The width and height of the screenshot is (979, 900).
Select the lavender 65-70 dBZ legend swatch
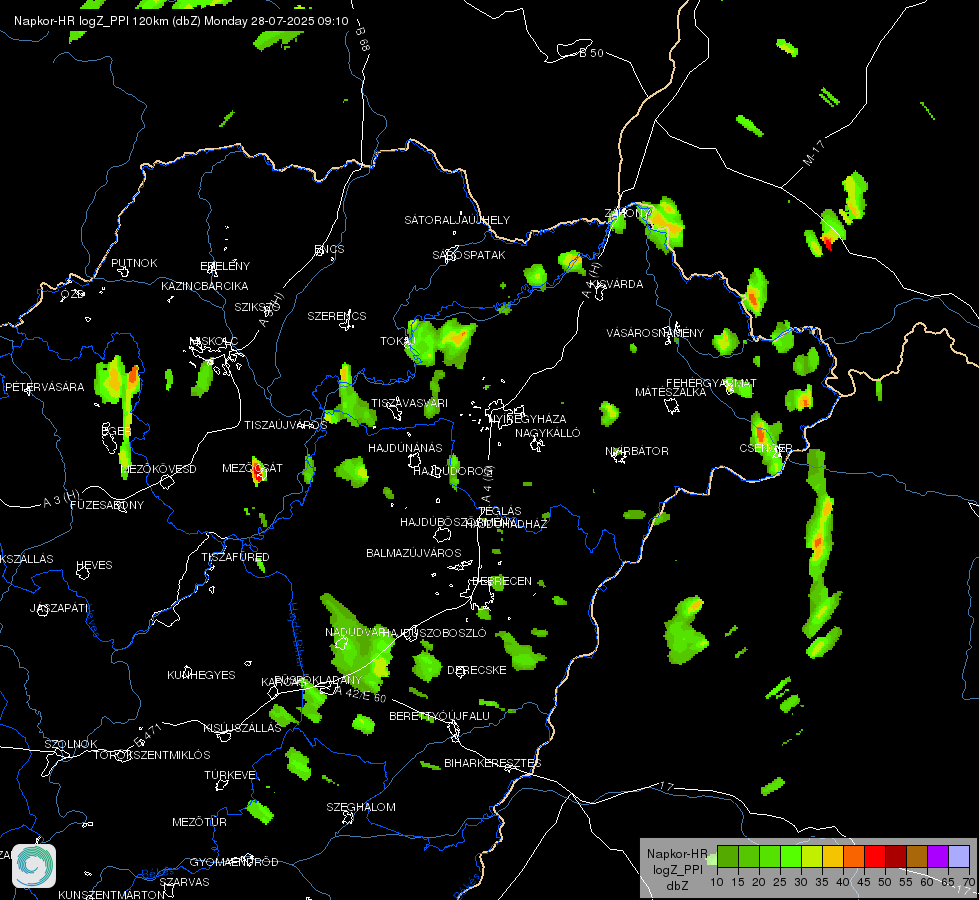pos(958,856)
